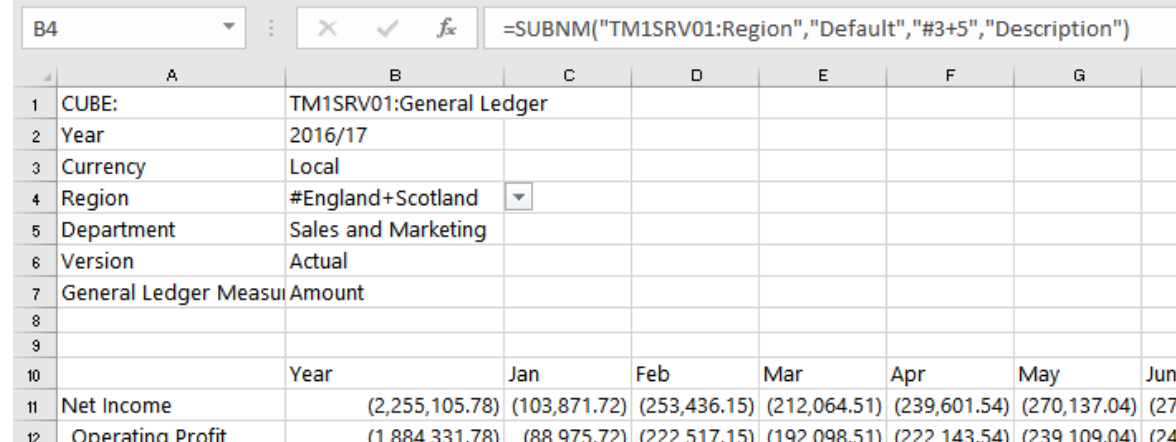Click the May column heading
The height and width of the screenshot is (442, 1176).
point(1078,374)
